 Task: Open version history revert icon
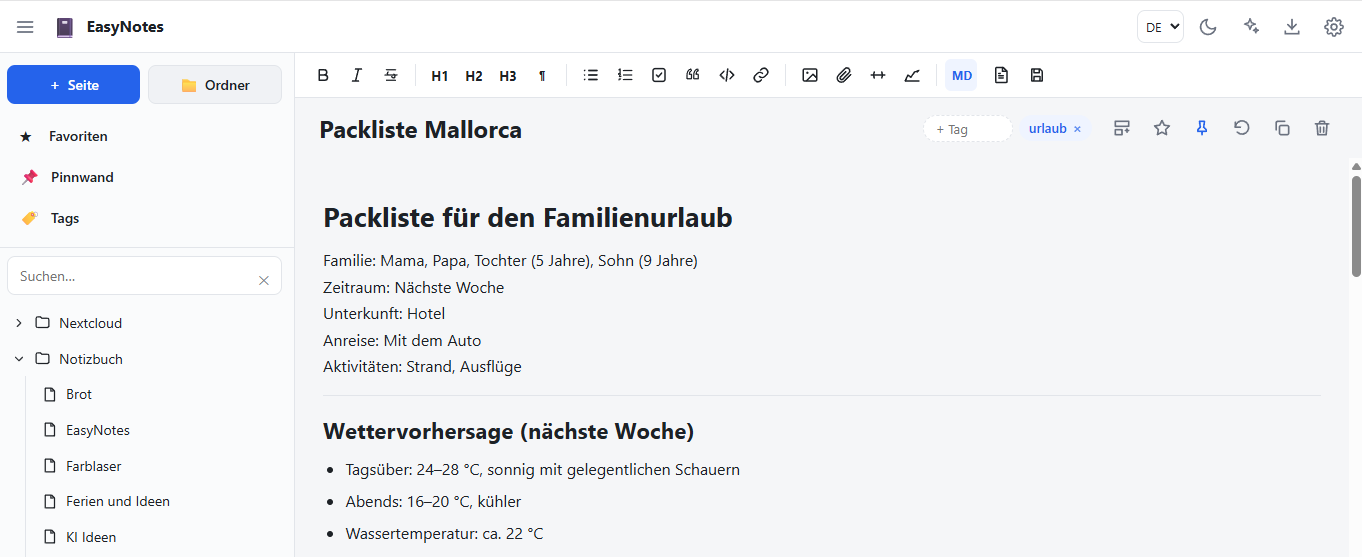point(1242,128)
